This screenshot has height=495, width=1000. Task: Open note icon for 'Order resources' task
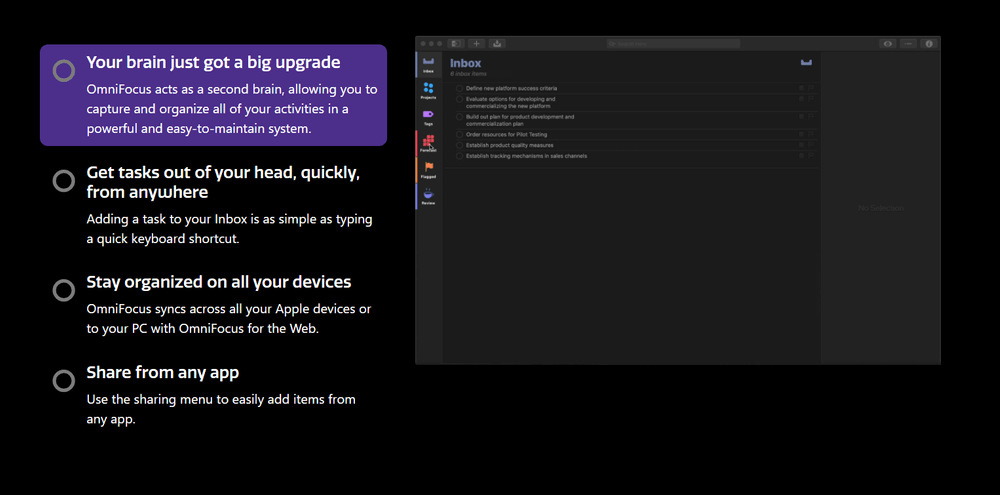pos(802,135)
